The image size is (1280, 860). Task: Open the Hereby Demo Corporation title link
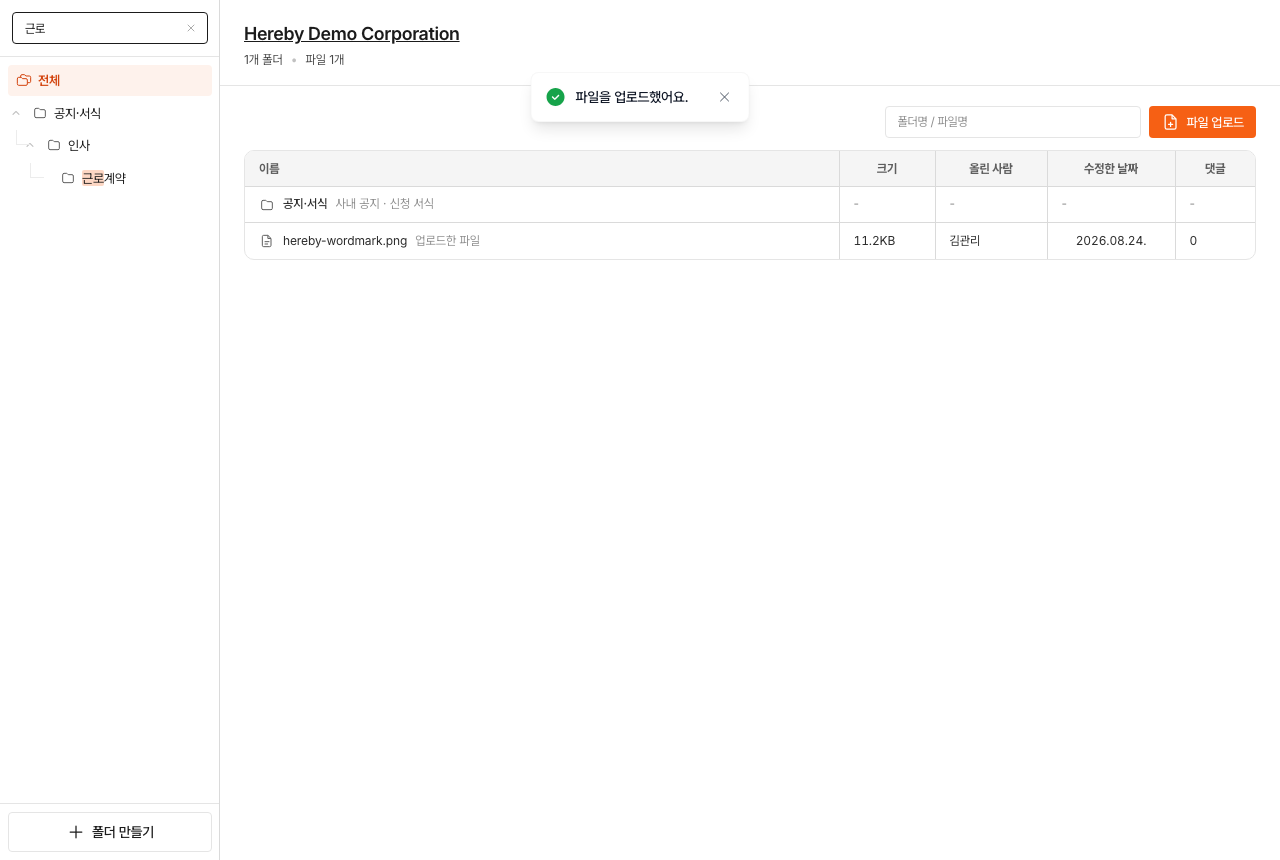(x=352, y=34)
